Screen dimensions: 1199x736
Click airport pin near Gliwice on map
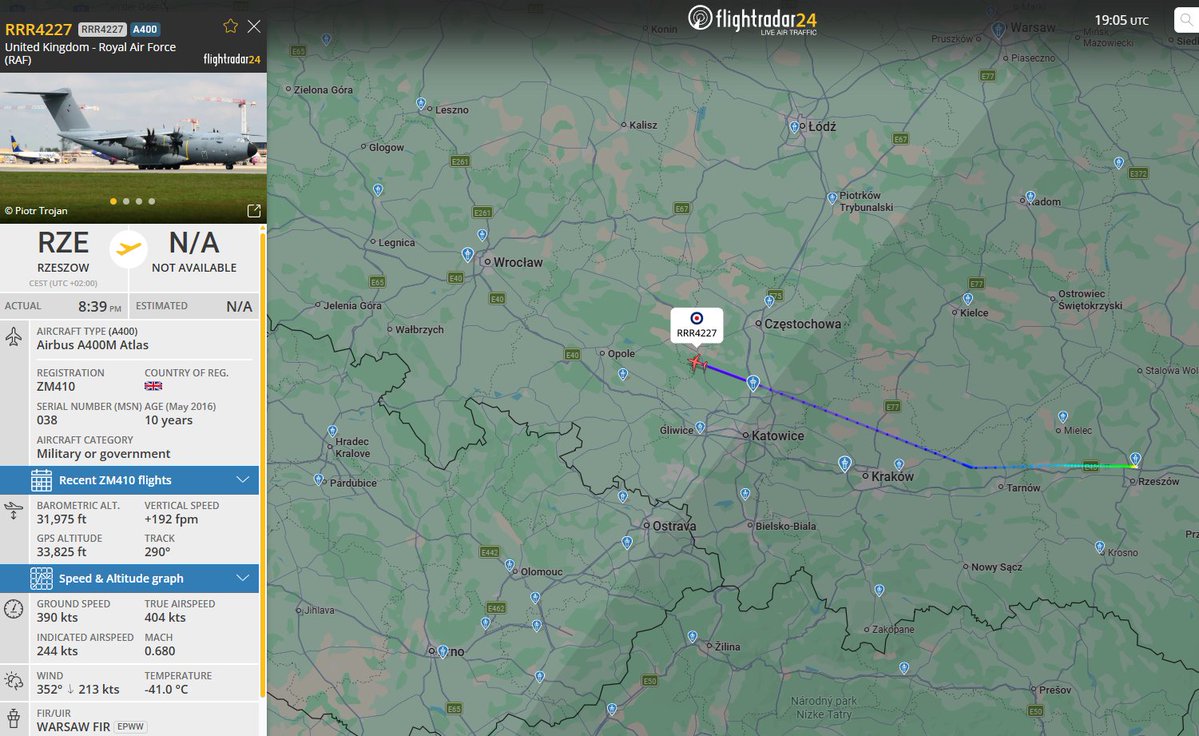coord(700,427)
